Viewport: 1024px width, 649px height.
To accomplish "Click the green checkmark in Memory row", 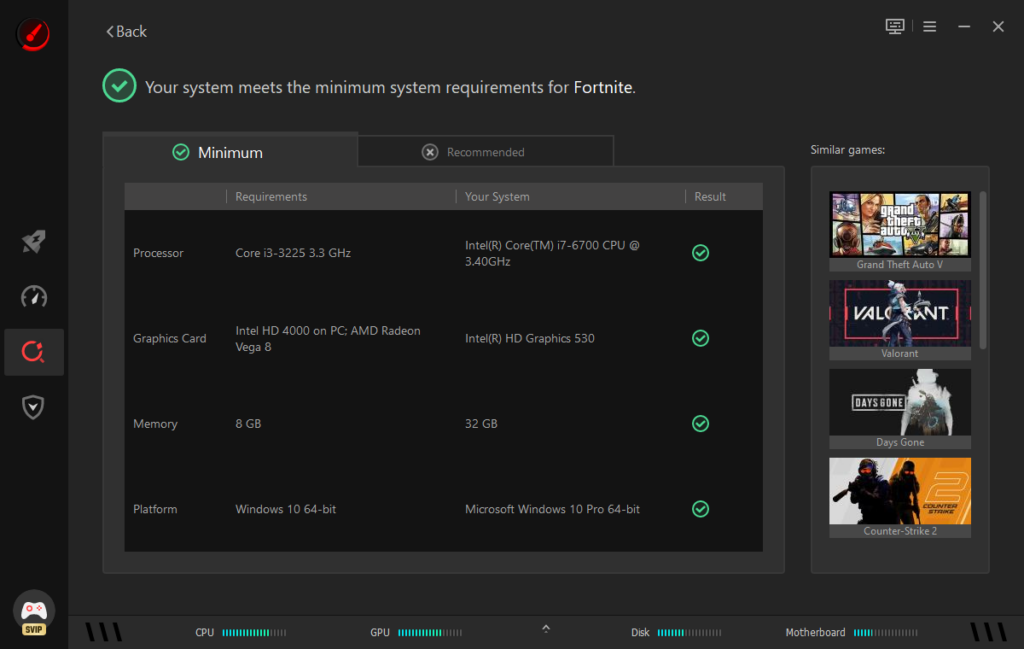I will (x=700, y=424).
